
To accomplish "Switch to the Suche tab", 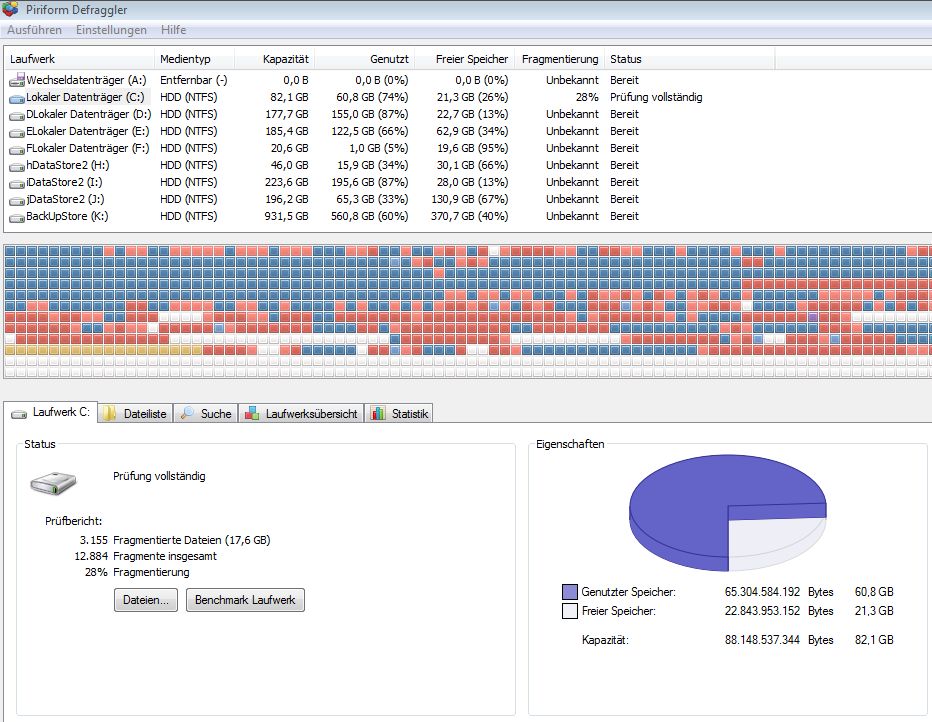I will click(206, 414).
